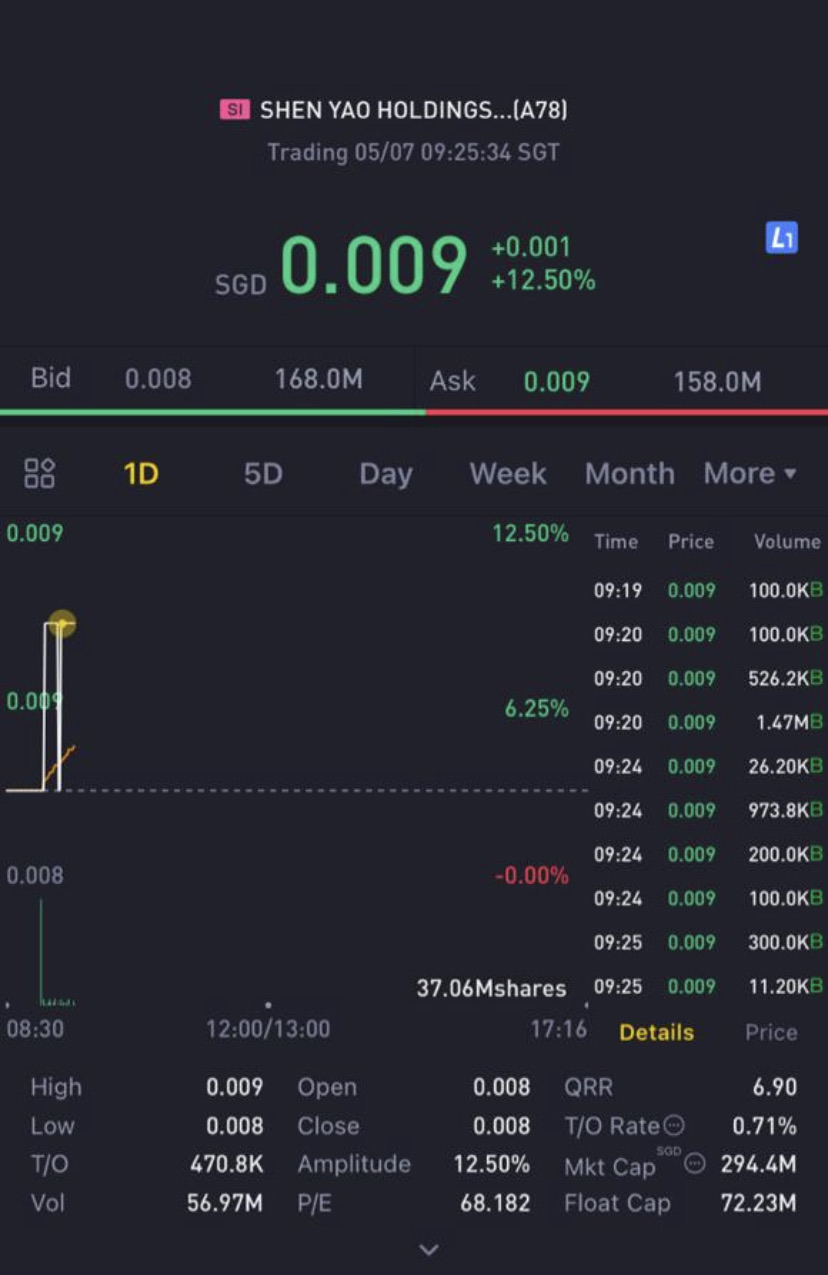Tap the Ask volume 158.0M
This screenshot has height=1275, width=828.
click(x=717, y=381)
